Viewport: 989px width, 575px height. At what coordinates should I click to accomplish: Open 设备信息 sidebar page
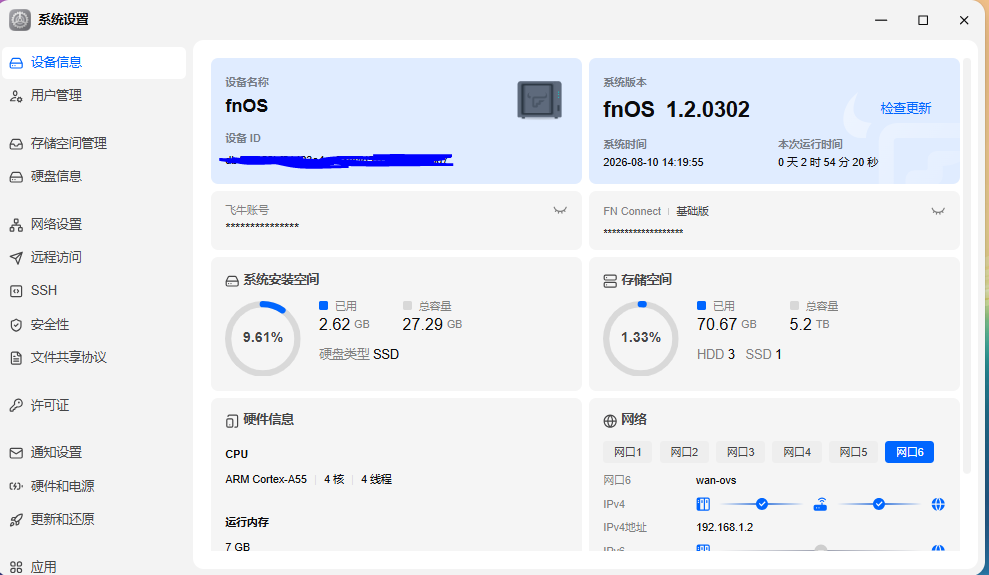point(94,62)
